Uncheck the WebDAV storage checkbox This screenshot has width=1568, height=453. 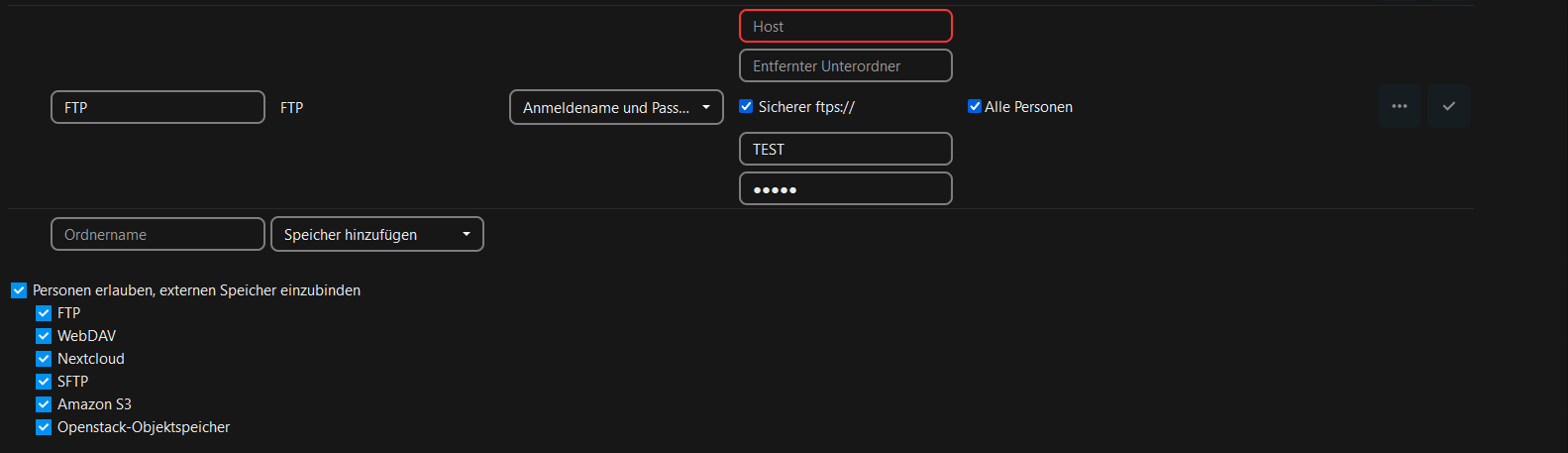point(44,336)
